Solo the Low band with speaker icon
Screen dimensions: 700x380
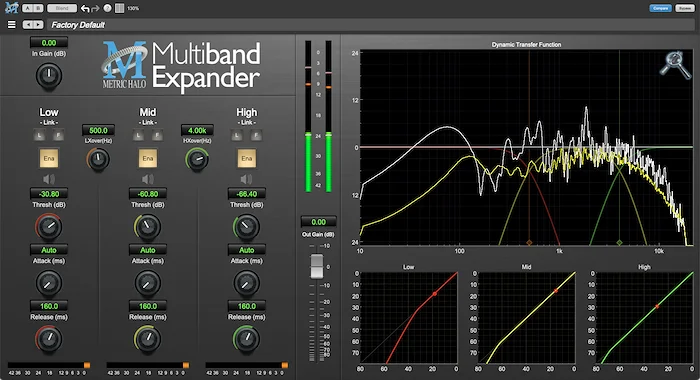click(49, 179)
